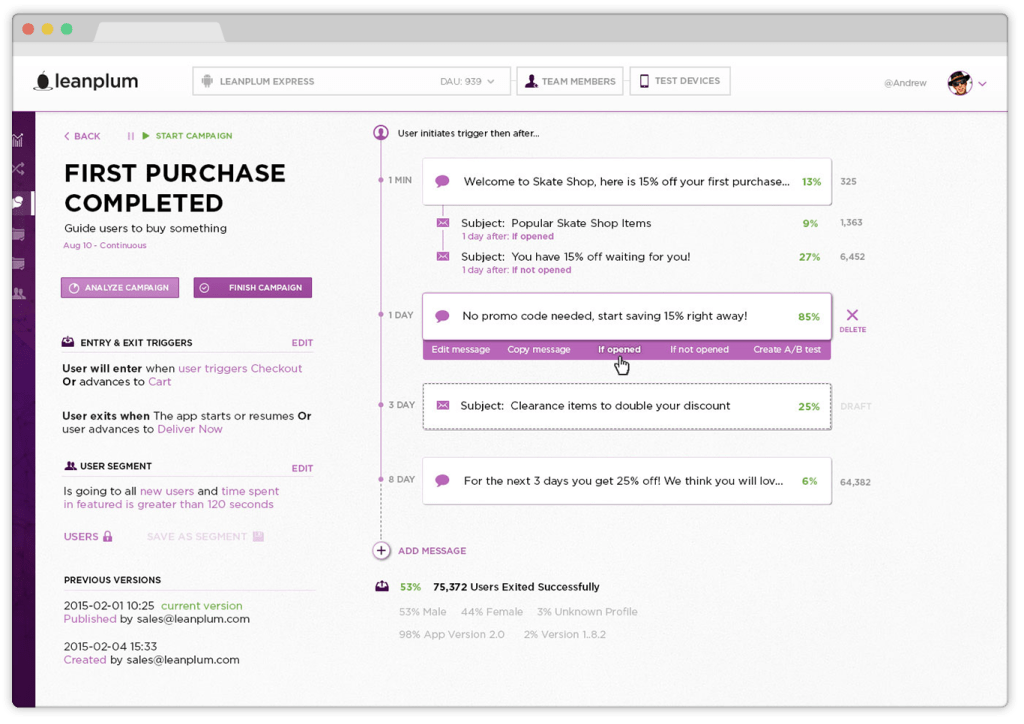Open the users group sidebar icon
The width and height of the screenshot is (1024, 724).
pyautogui.click(x=17, y=293)
